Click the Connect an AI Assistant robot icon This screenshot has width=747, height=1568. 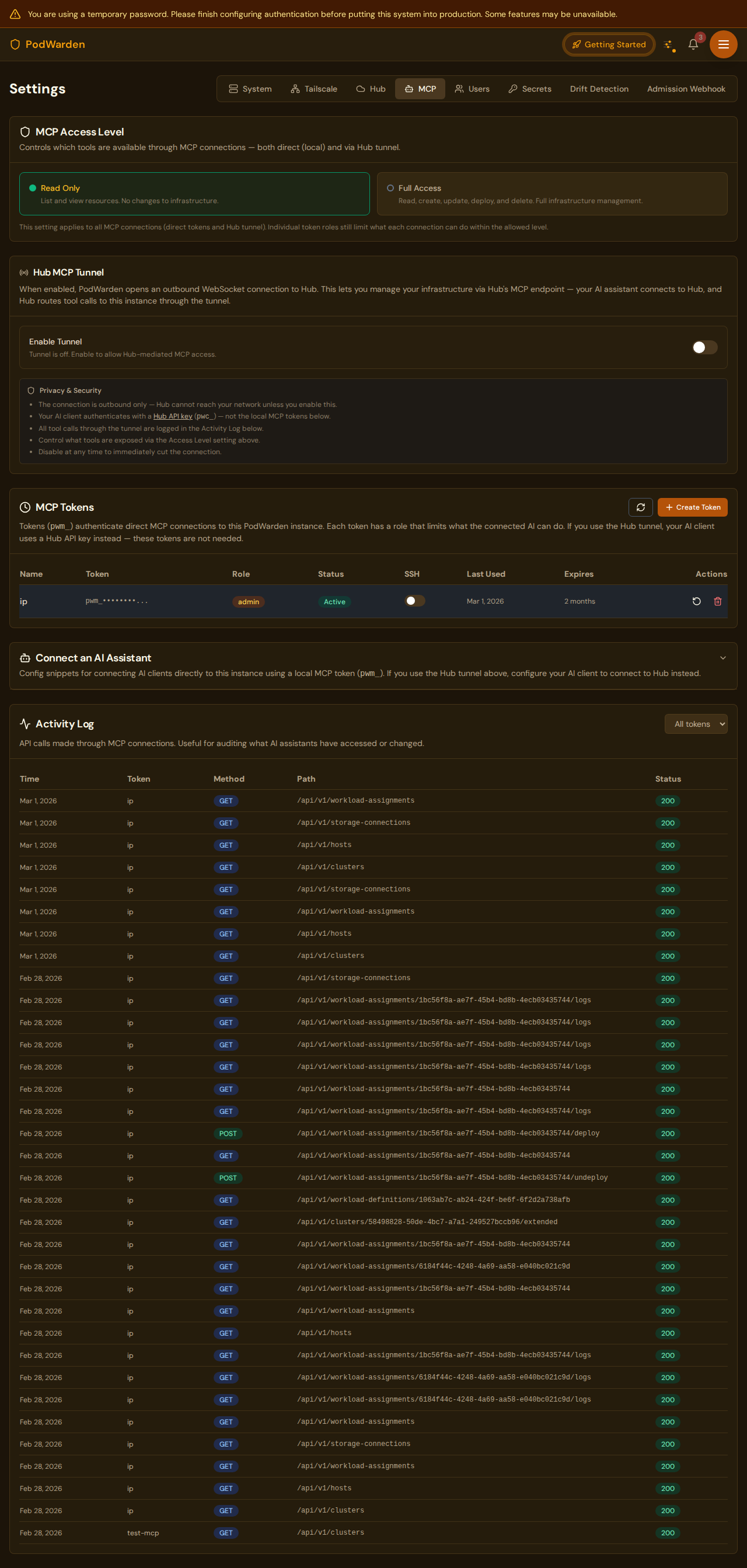point(25,658)
